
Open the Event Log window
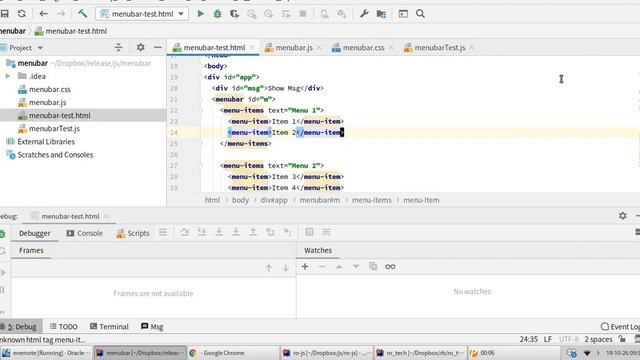[620, 327]
